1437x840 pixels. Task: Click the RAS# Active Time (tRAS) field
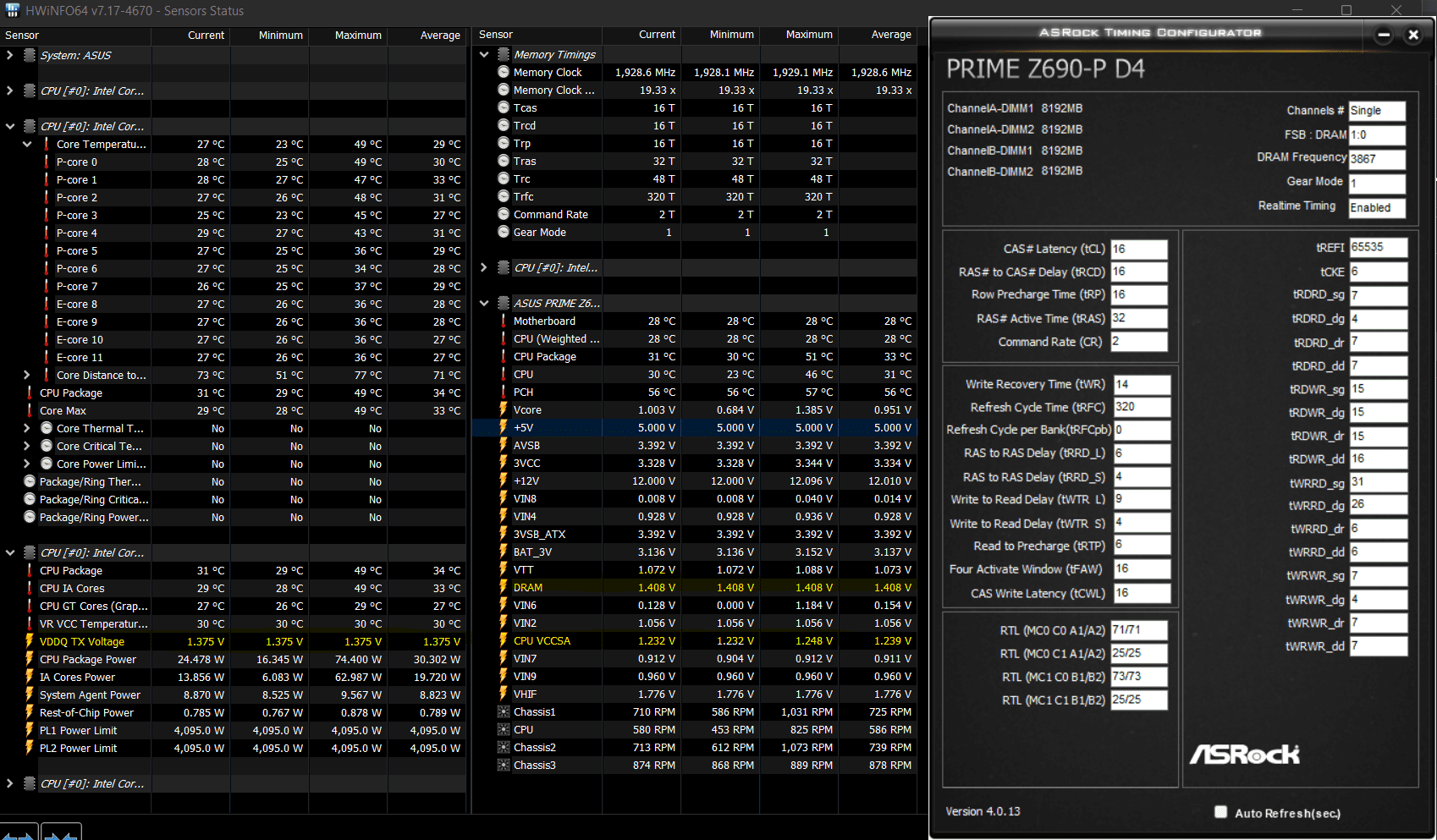(x=1139, y=318)
